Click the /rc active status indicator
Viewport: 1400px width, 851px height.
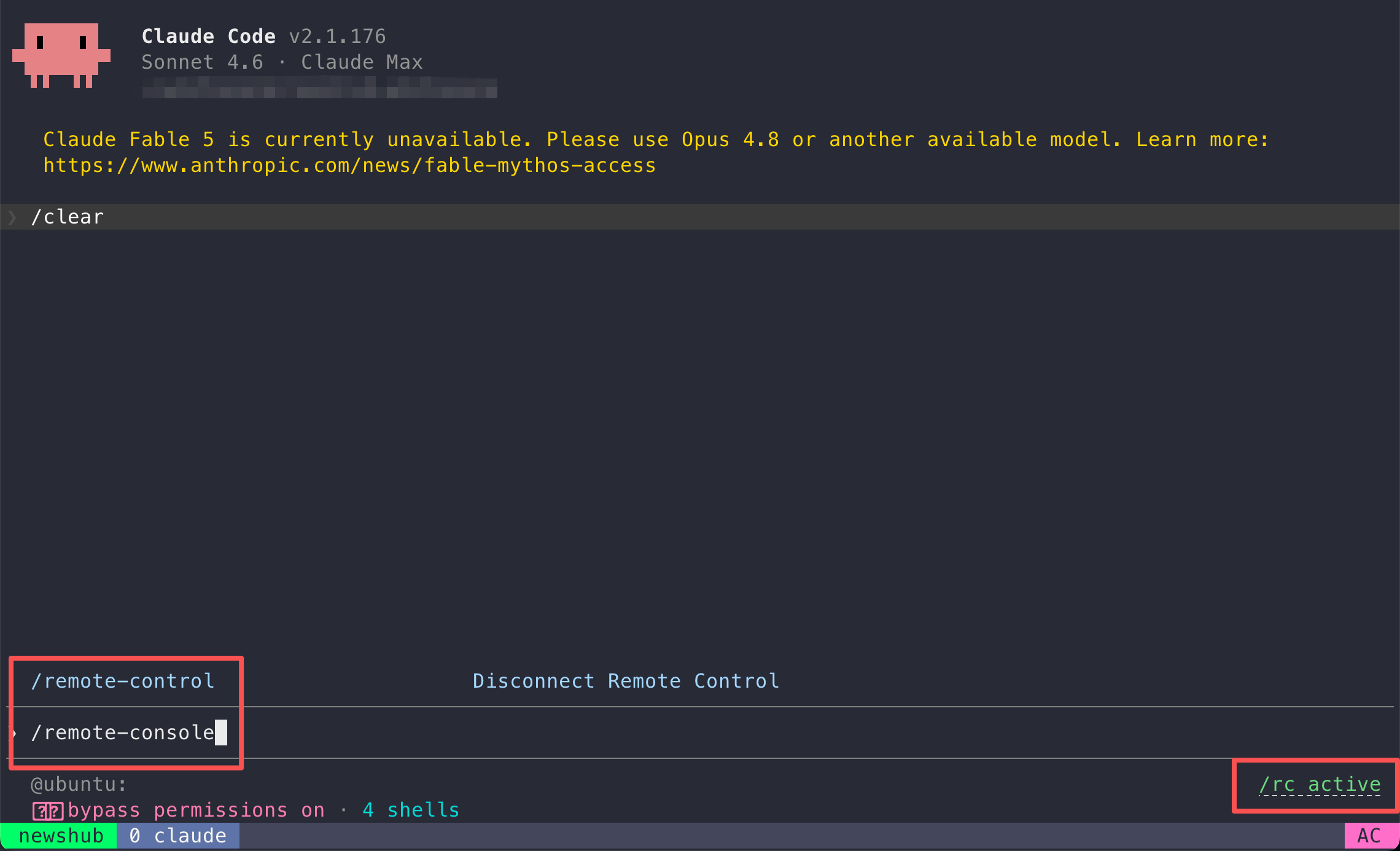pyautogui.click(x=1320, y=784)
